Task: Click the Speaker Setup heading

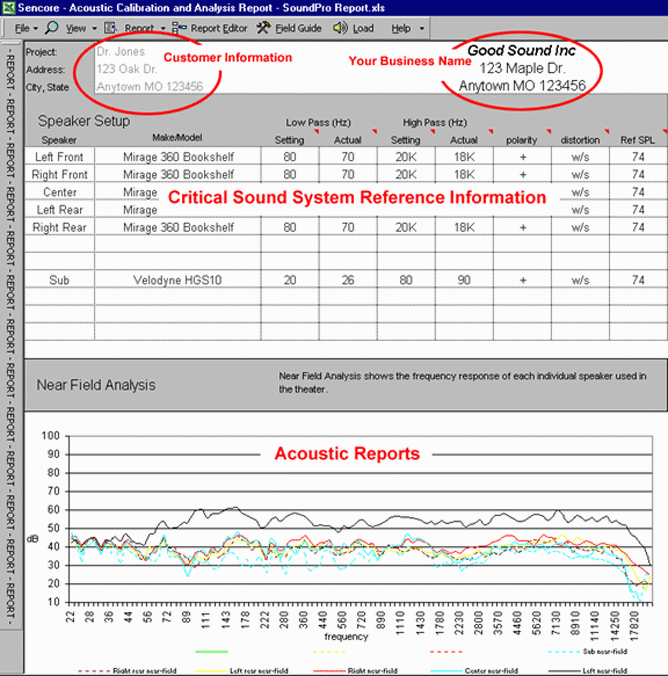Action: click(84, 121)
